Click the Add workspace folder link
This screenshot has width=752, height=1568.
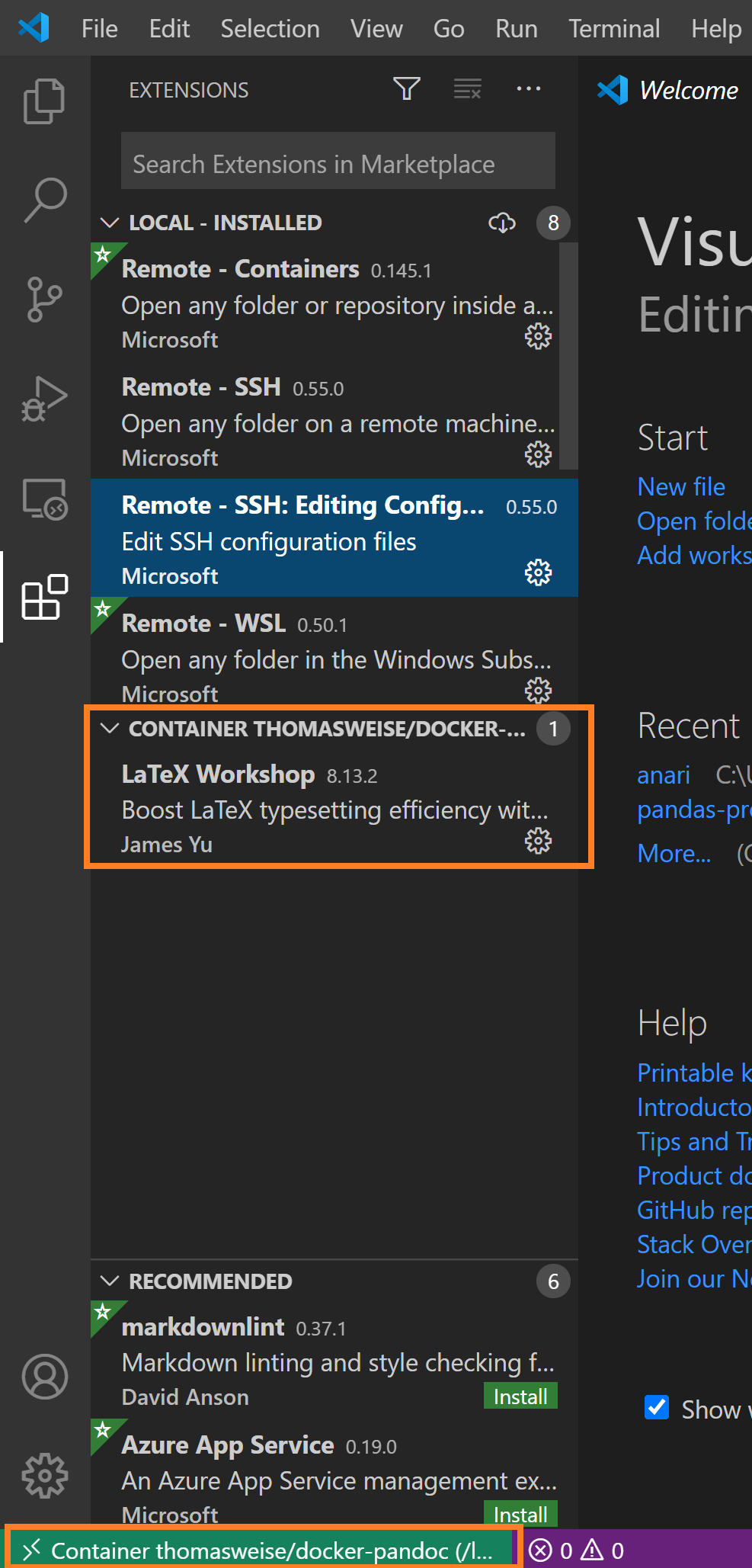coord(695,555)
